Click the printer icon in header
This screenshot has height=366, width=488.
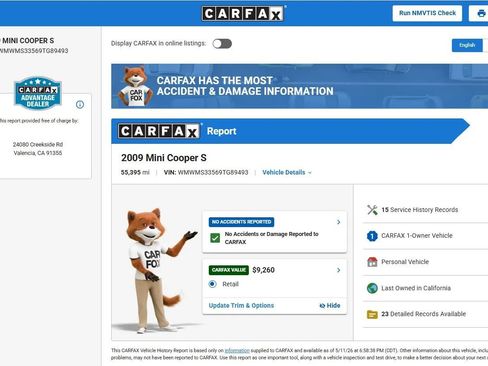[481, 13]
